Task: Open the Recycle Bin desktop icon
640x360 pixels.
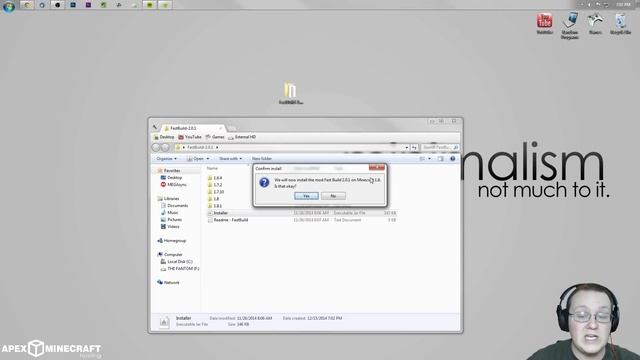Action: tap(620, 23)
